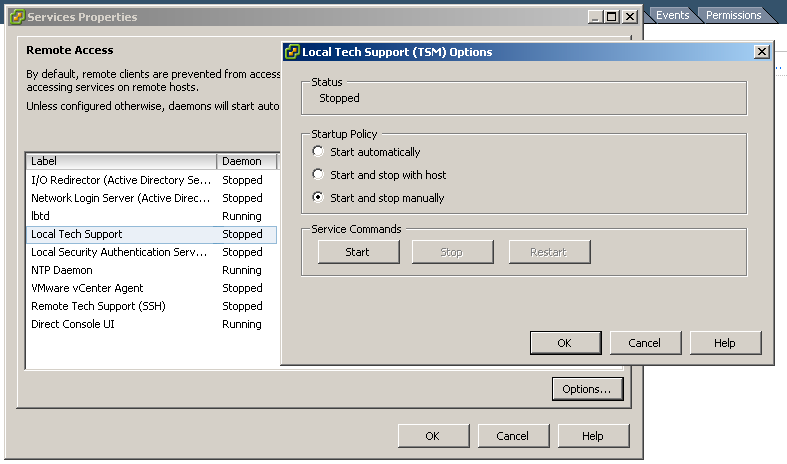This screenshot has width=787, height=464.
Task: Open Help in the TSM Options dialog
Action: click(x=725, y=343)
